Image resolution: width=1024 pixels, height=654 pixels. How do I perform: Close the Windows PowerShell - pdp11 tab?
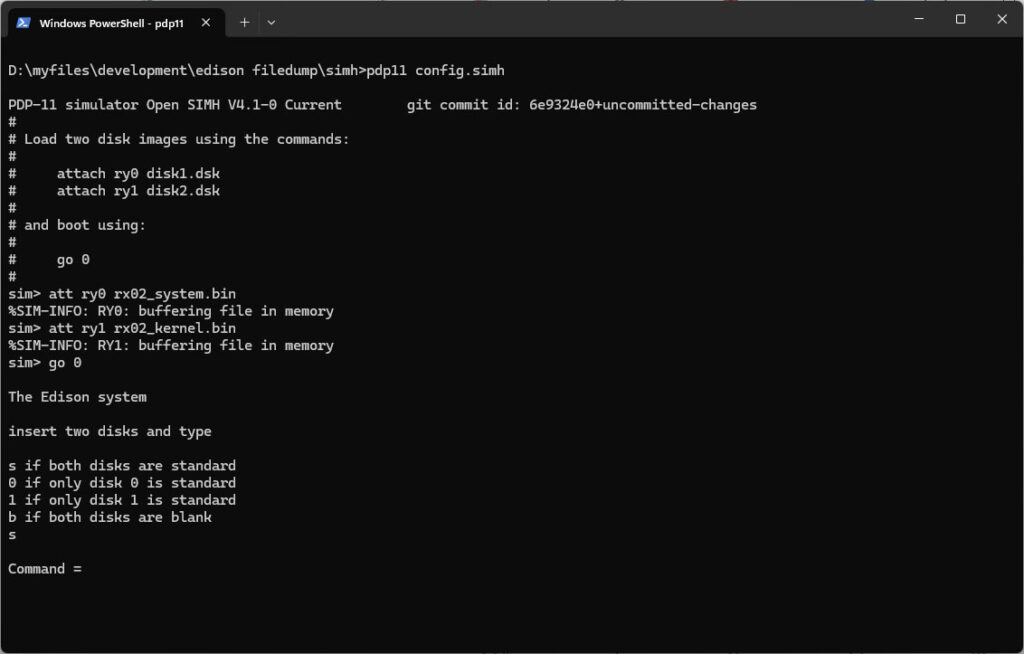pos(208,22)
